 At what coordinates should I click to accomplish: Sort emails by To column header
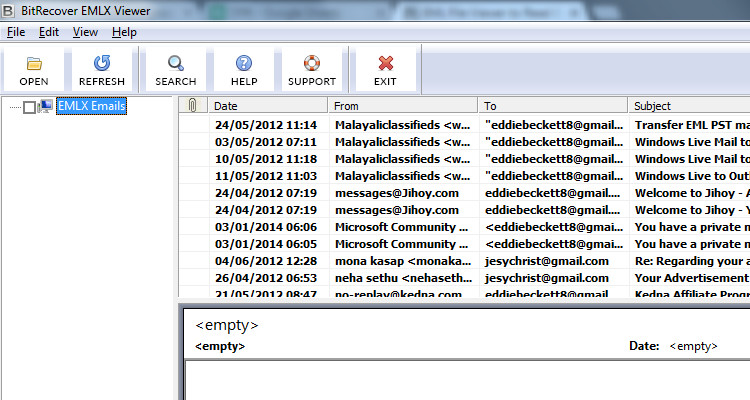click(x=552, y=105)
